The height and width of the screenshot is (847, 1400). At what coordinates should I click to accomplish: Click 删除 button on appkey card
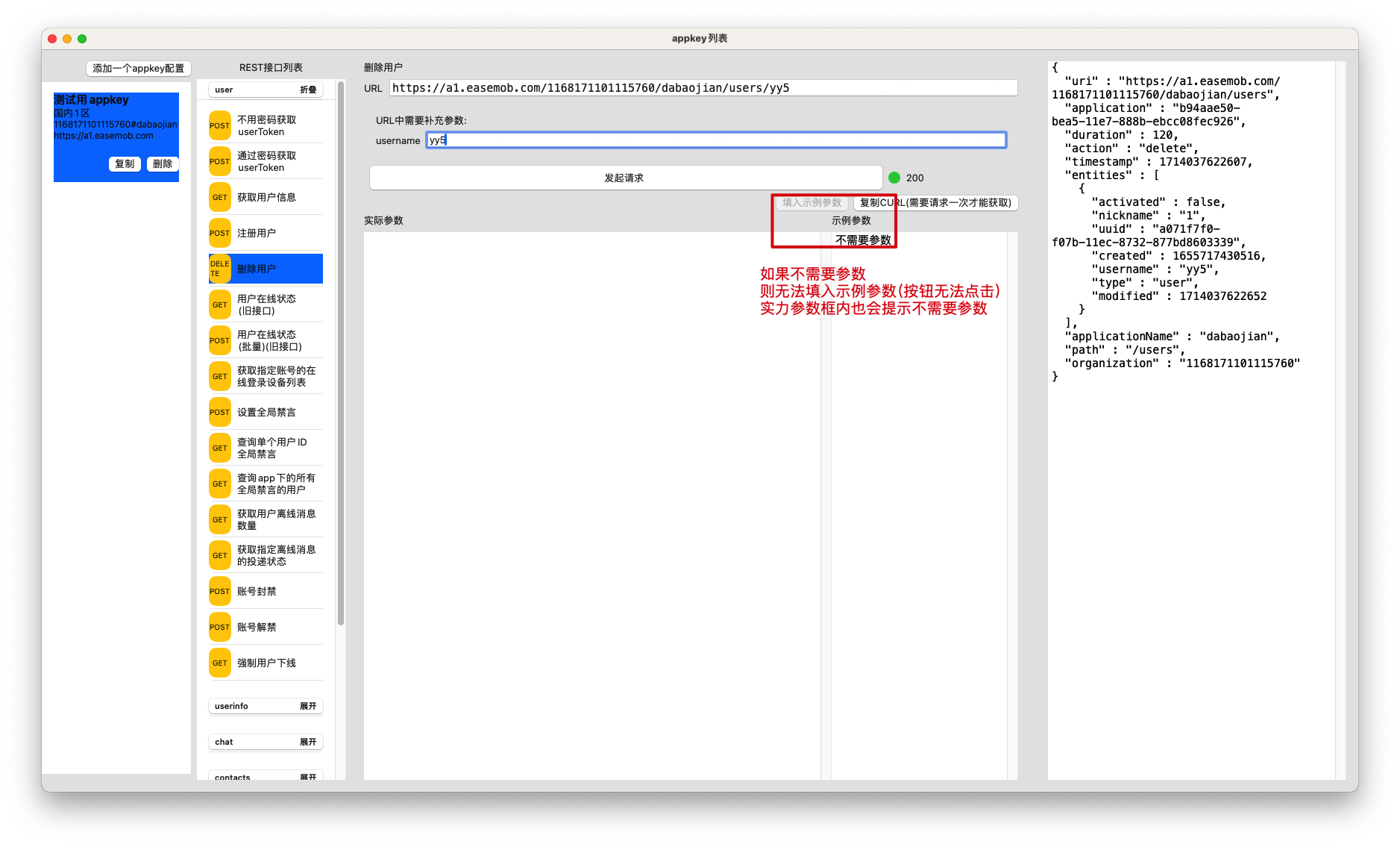click(x=163, y=163)
